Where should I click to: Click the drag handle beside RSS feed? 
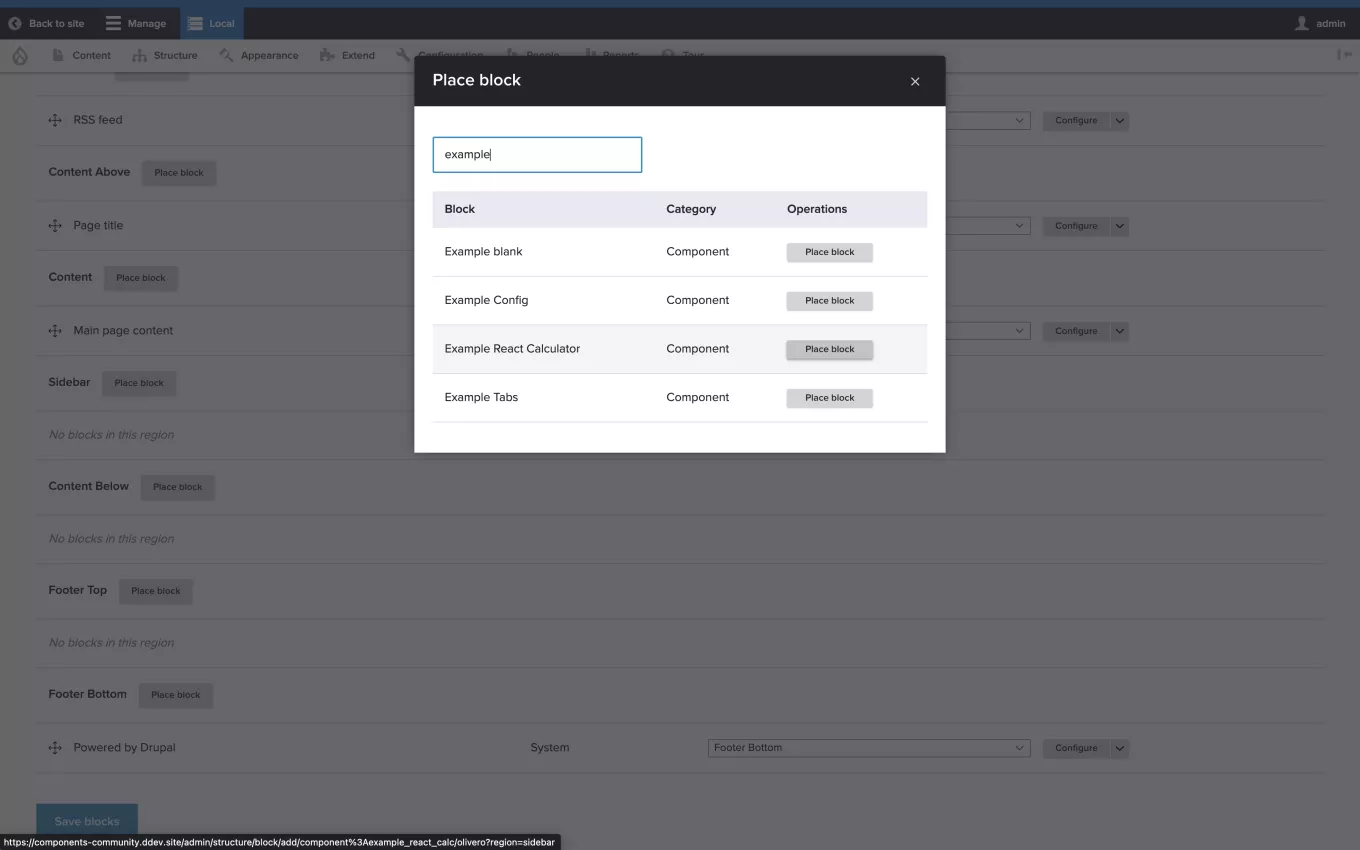click(x=55, y=120)
